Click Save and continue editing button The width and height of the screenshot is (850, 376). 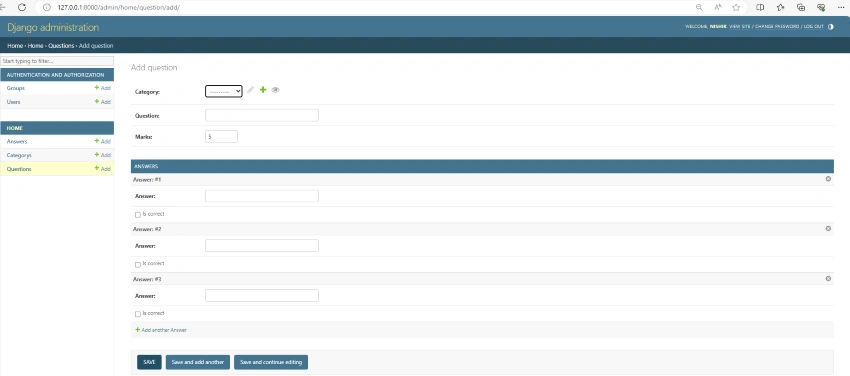271,362
